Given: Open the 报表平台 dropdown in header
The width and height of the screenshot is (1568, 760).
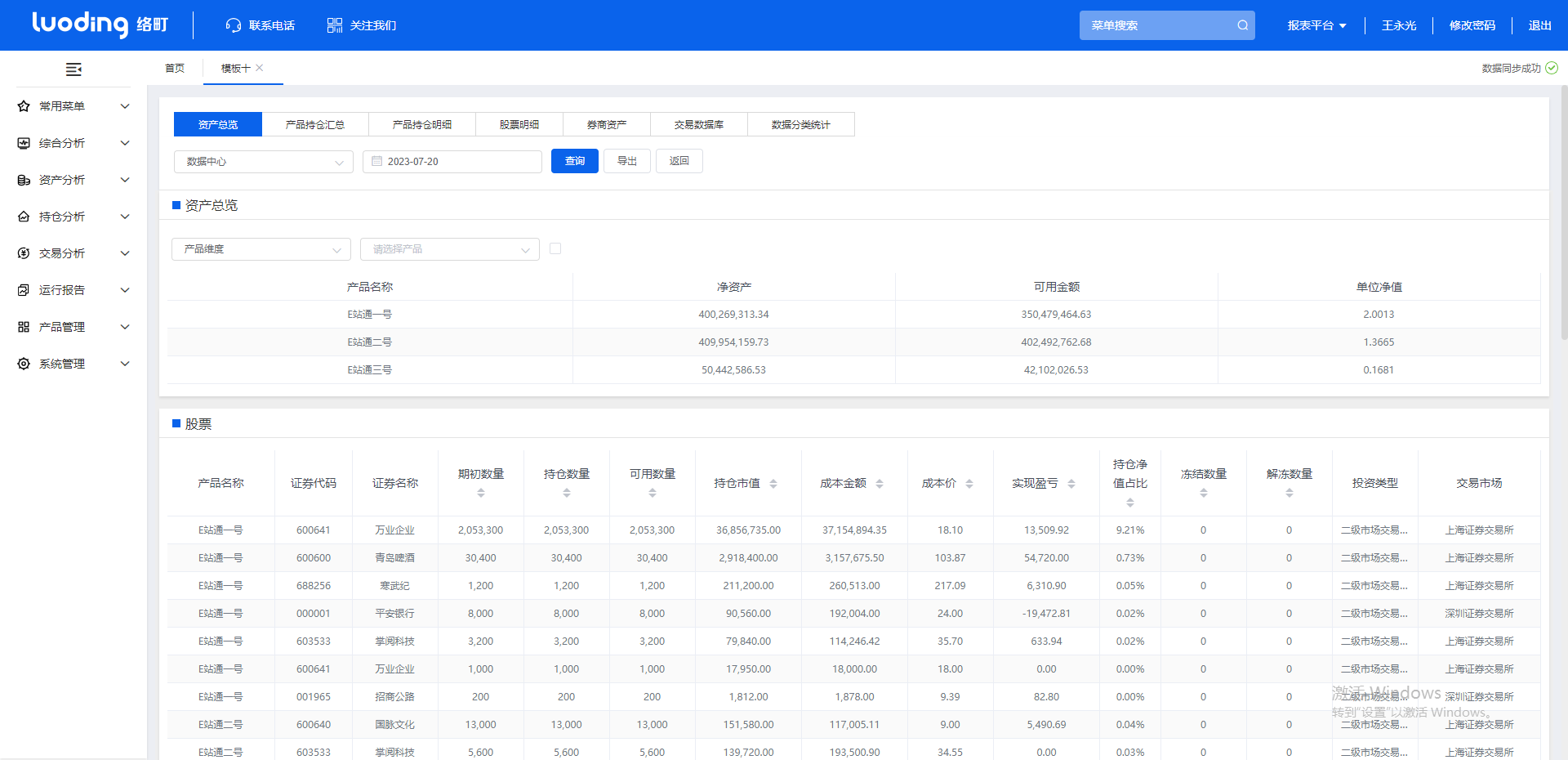Looking at the screenshot, I should click(x=1316, y=25).
